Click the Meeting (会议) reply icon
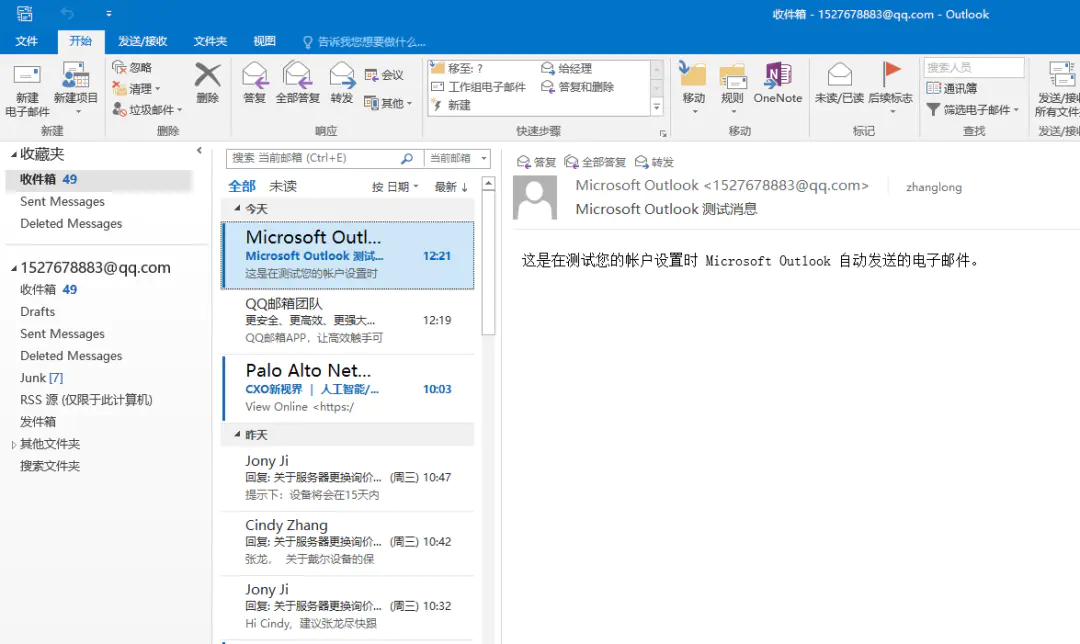 (384, 74)
